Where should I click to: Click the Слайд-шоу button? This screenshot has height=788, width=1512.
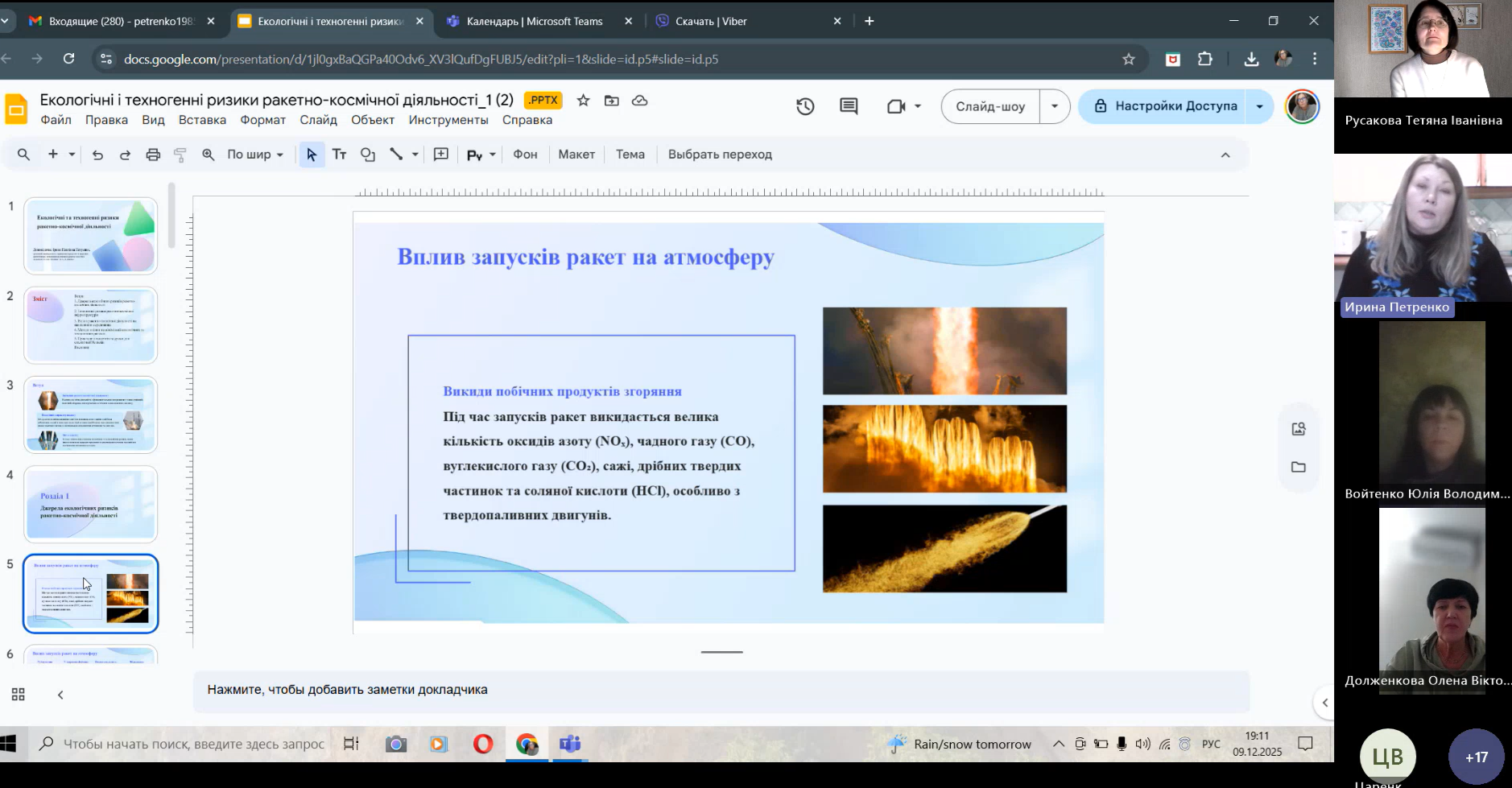pyautogui.click(x=990, y=106)
